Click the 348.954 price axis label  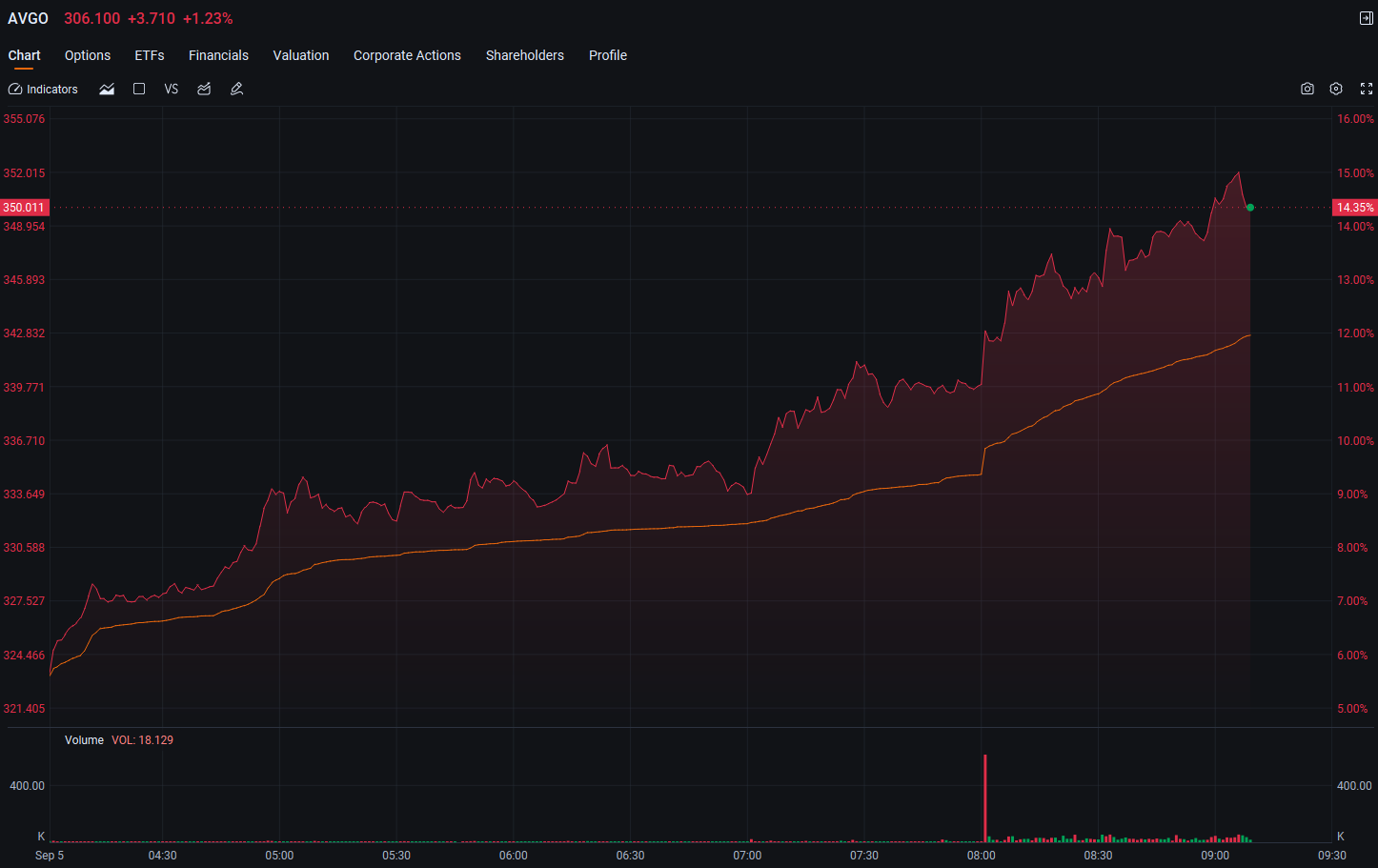[24, 227]
